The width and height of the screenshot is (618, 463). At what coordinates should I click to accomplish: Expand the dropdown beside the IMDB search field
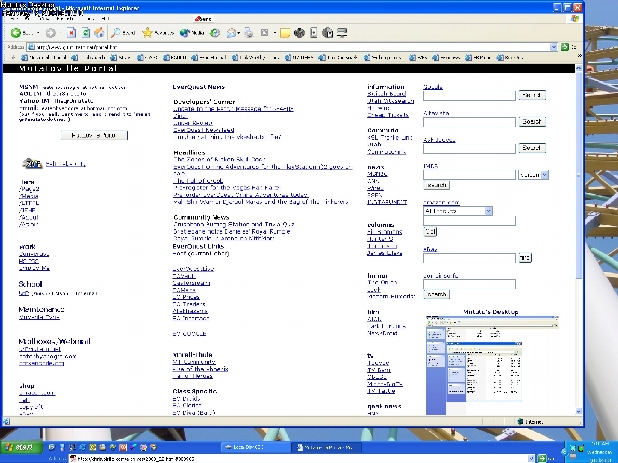coord(543,175)
